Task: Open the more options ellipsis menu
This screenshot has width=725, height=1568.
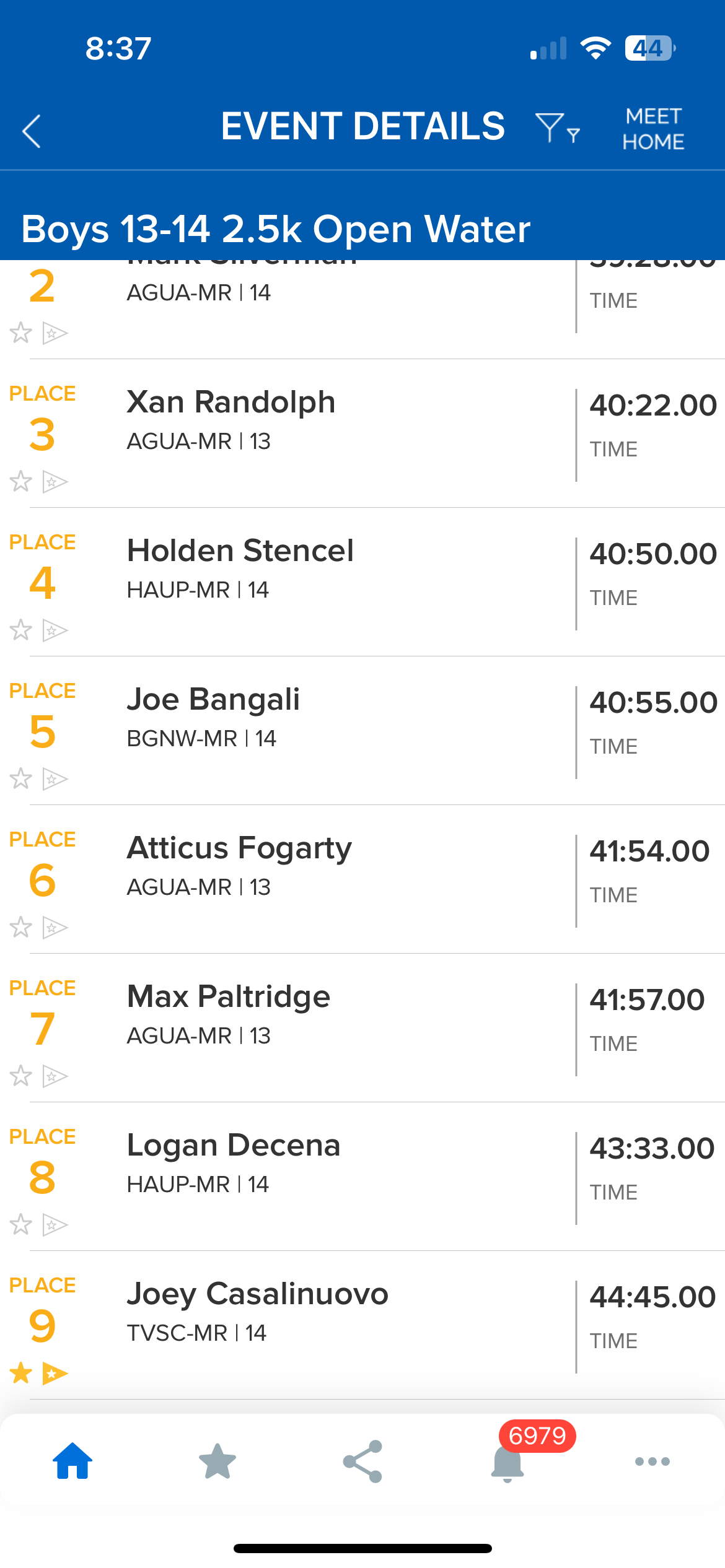Action: click(x=652, y=1461)
